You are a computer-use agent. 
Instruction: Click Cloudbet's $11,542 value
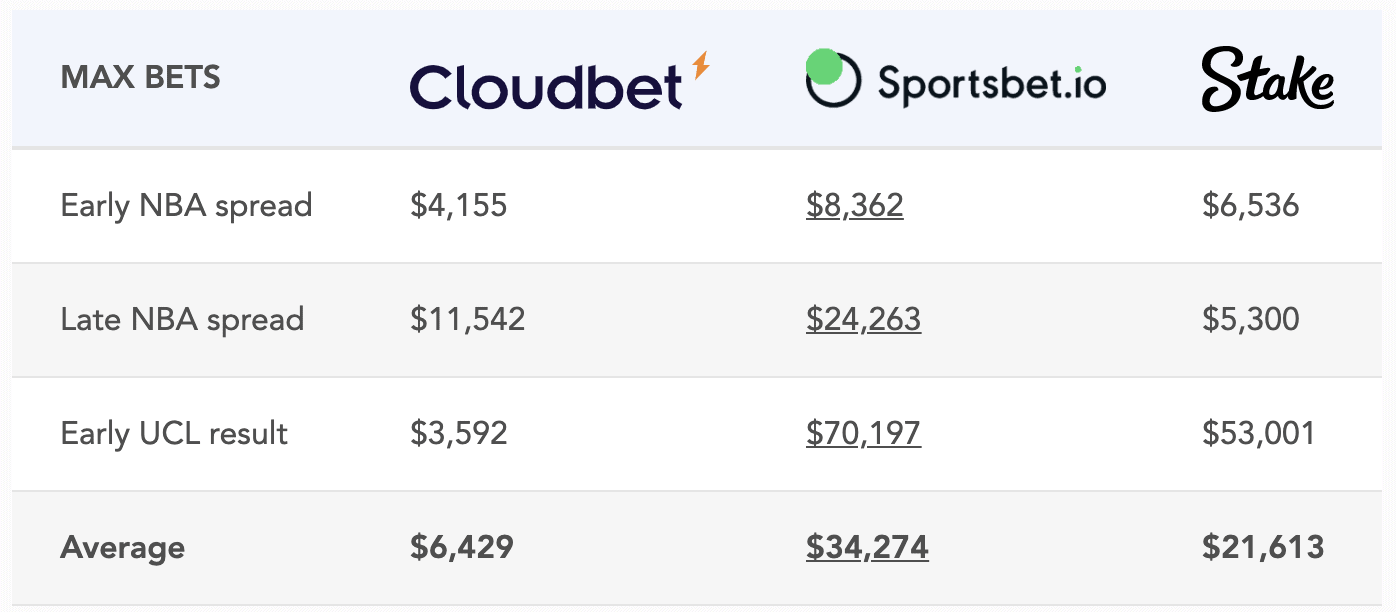pos(468,320)
